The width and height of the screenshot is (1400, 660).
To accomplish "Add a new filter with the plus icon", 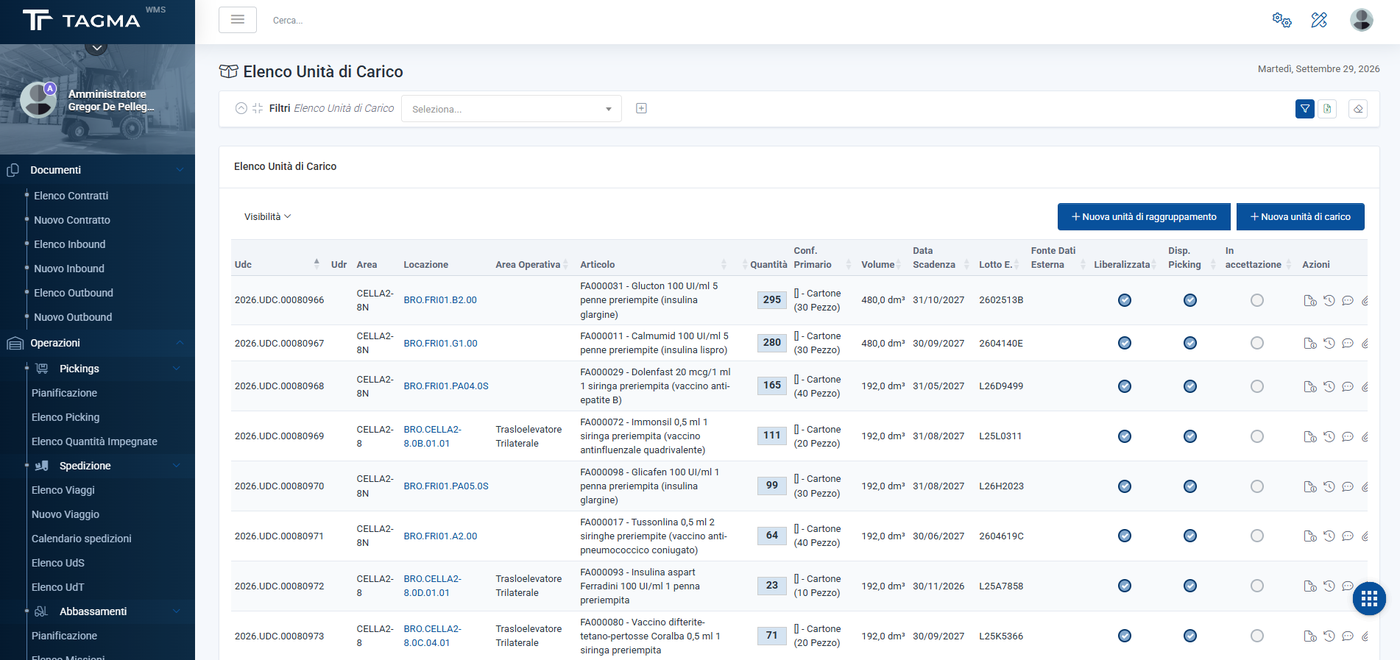I will tap(642, 108).
